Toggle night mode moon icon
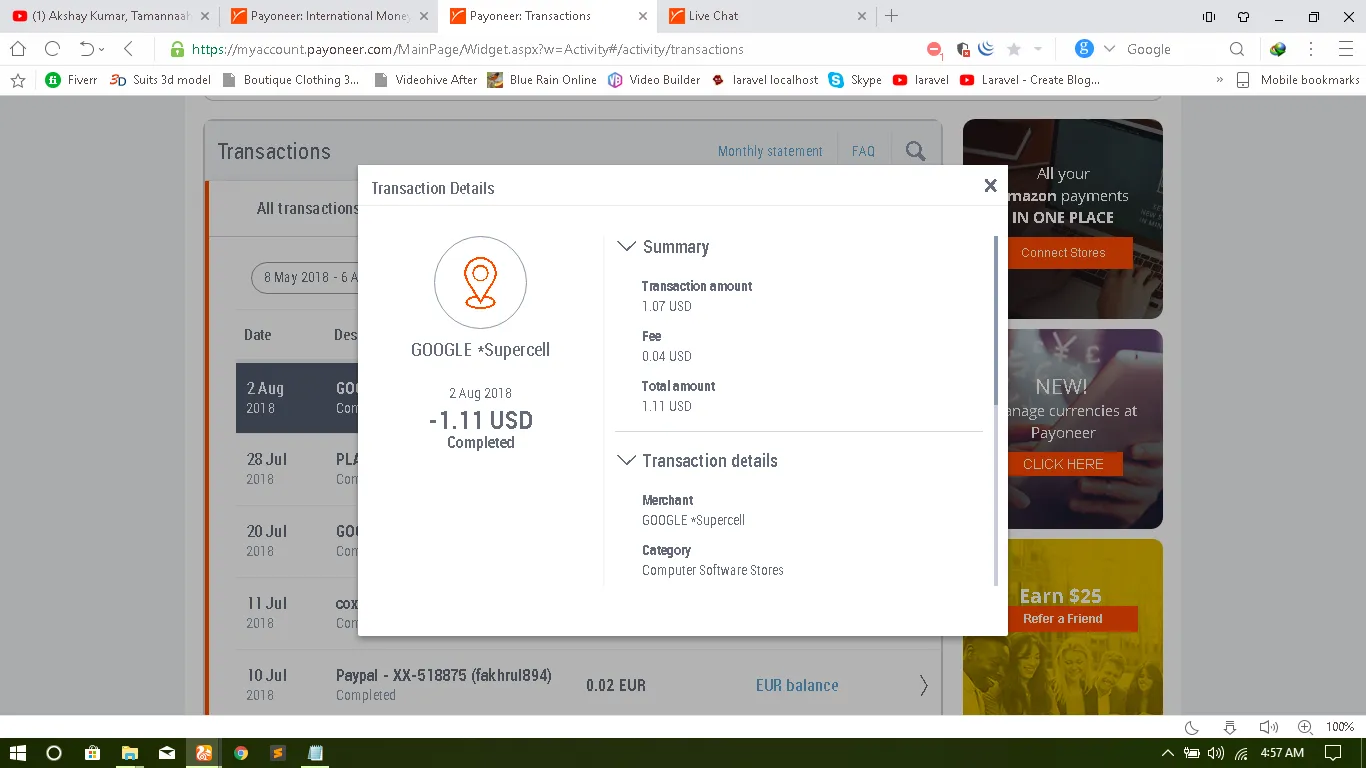Image resolution: width=1366 pixels, height=768 pixels. pyautogui.click(x=1192, y=727)
